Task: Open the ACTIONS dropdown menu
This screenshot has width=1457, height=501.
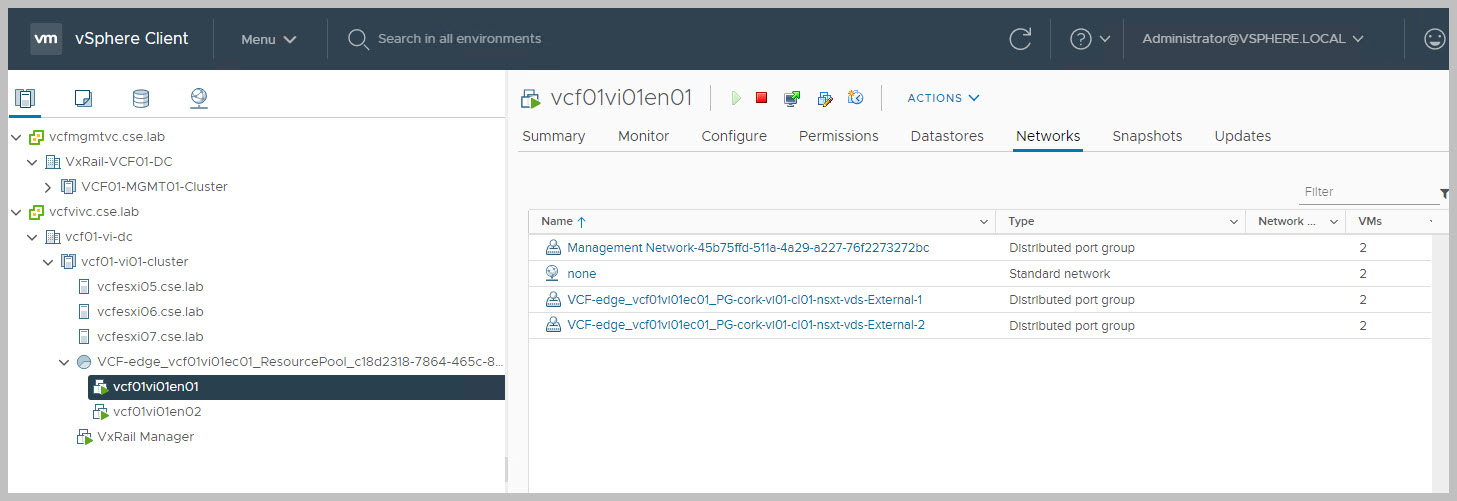Action: 943,98
